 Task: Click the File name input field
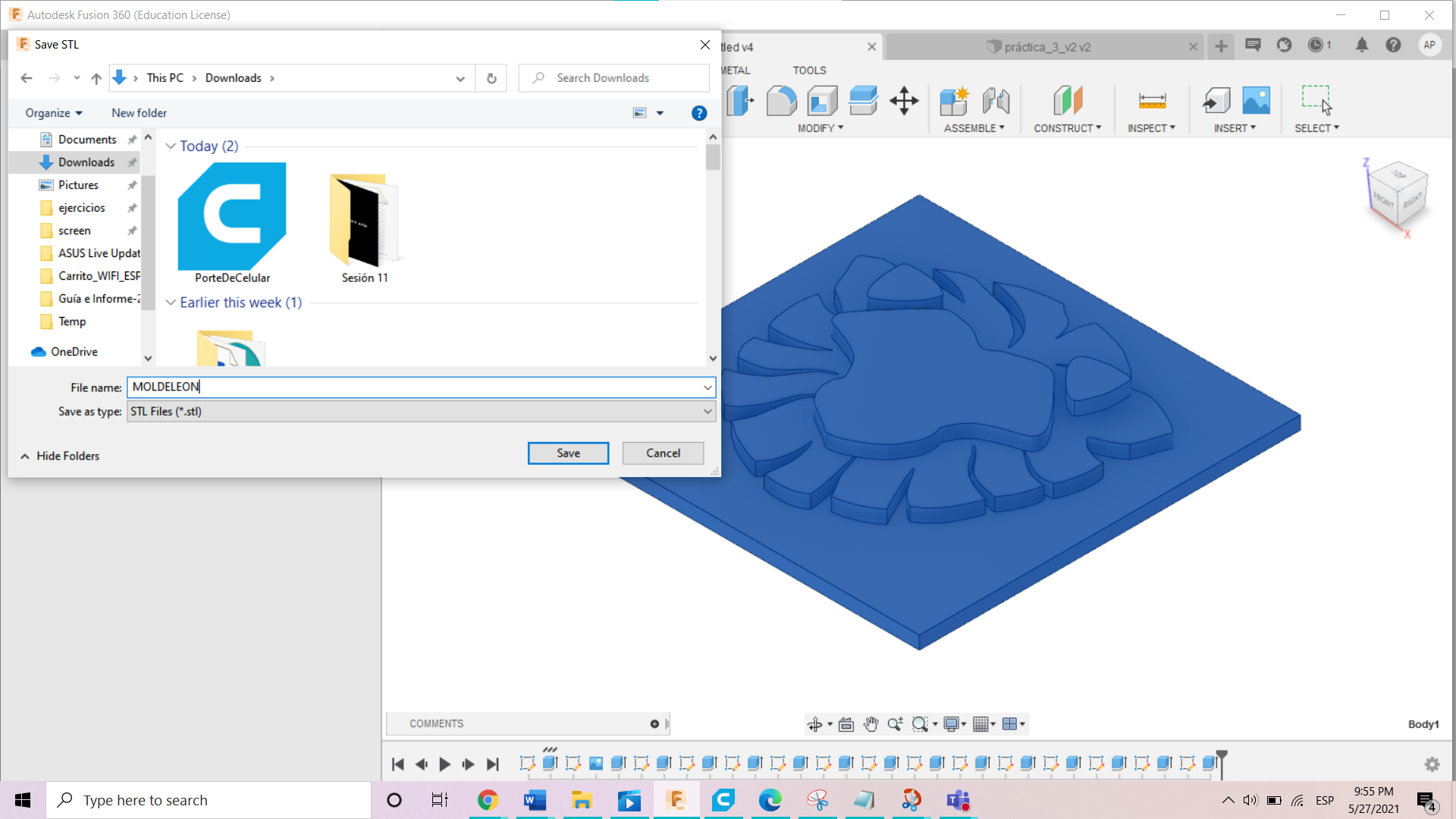[416, 387]
